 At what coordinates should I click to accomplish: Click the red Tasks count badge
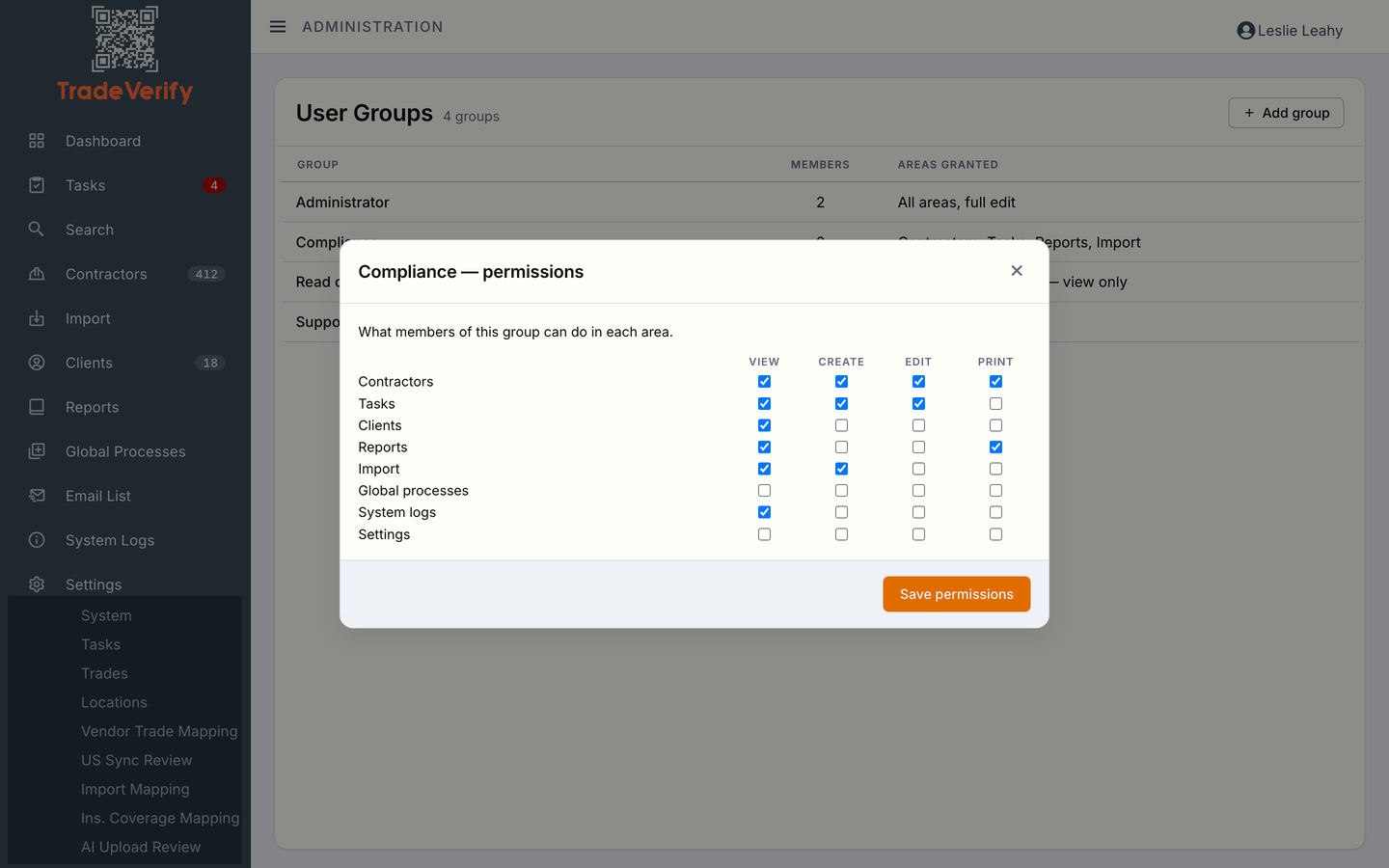214,185
